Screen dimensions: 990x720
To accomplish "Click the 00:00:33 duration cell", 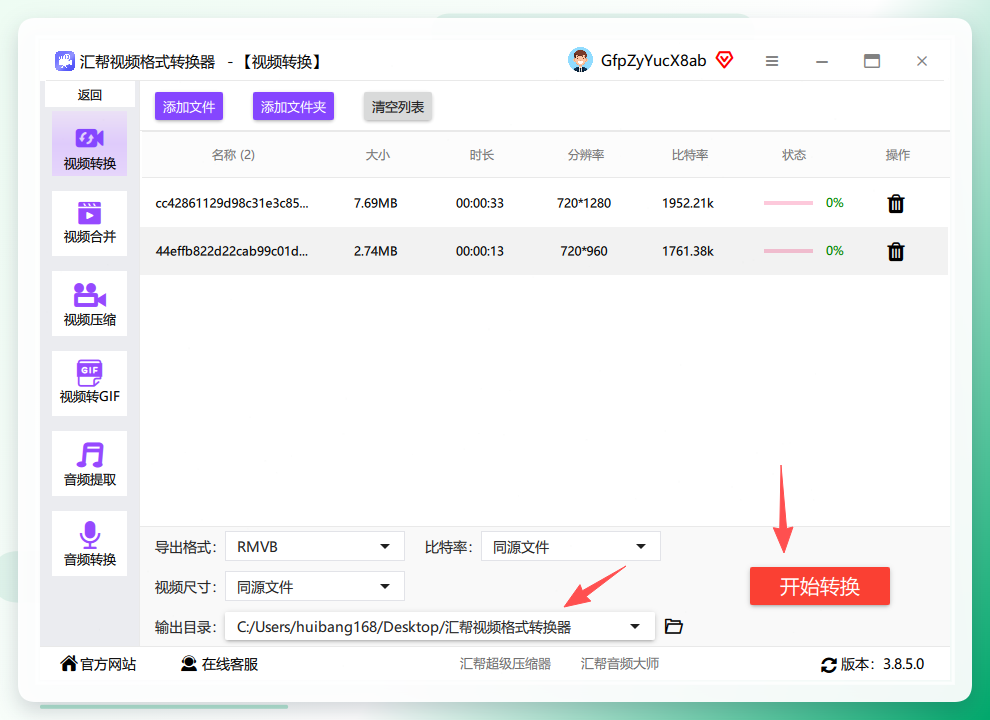I will pos(480,203).
